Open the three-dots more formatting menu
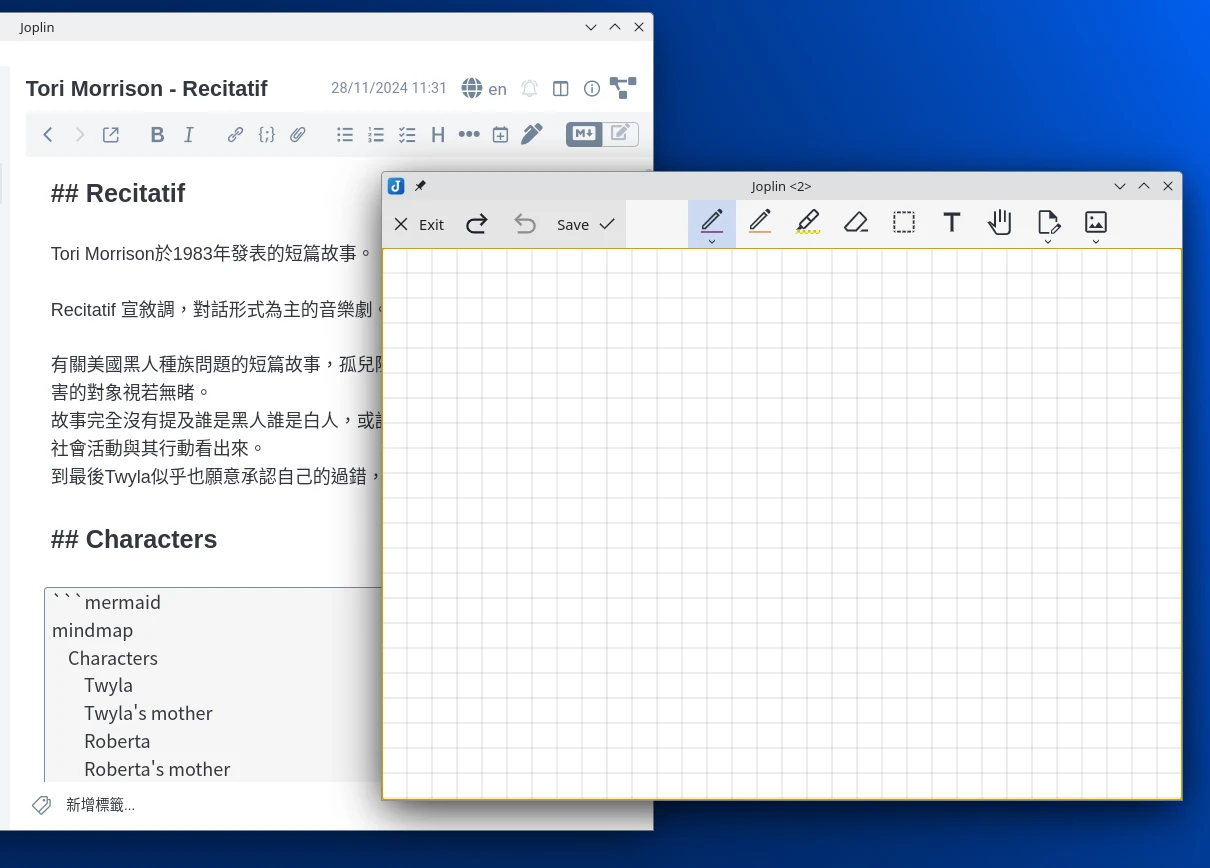The image size is (1210, 868). click(469, 135)
